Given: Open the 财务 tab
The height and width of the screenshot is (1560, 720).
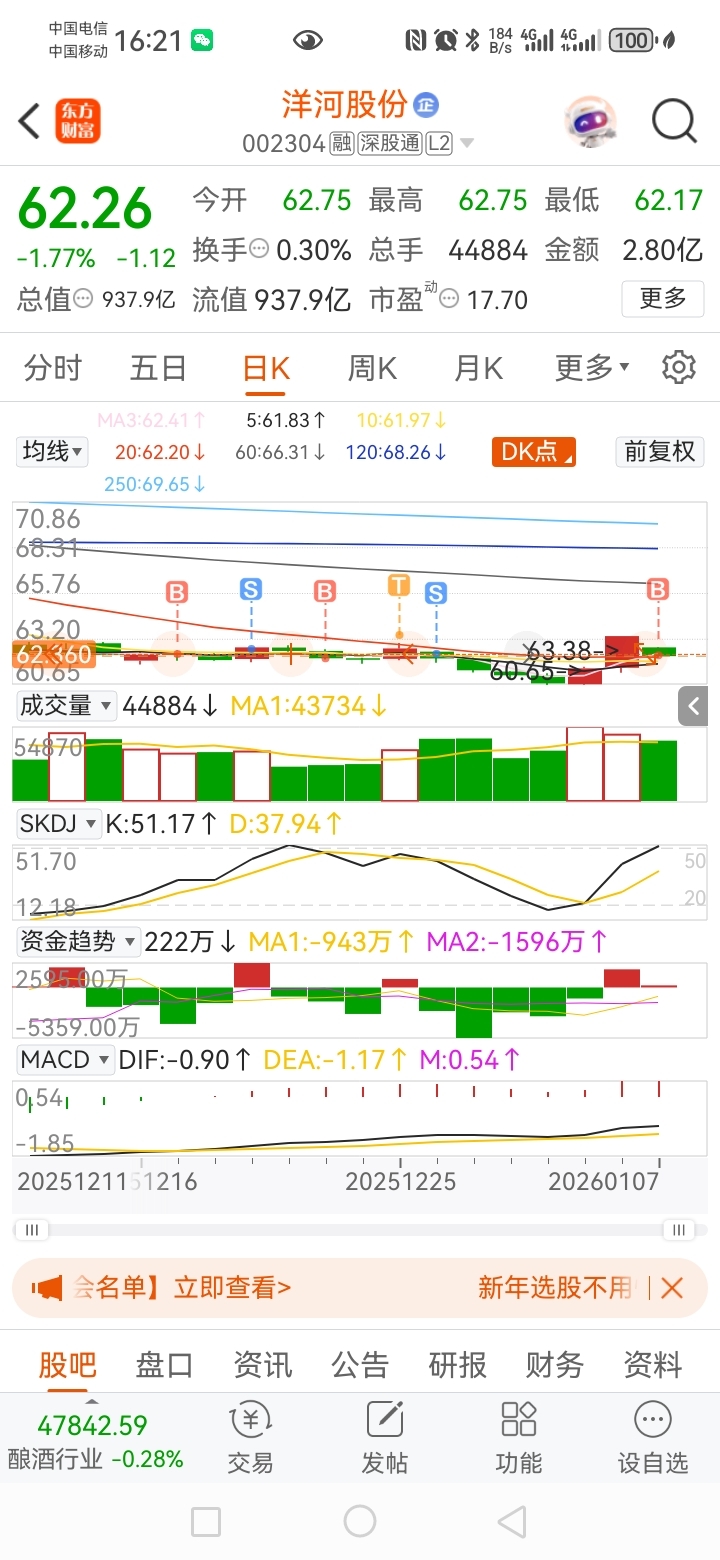Looking at the screenshot, I should click(554, 1365).
